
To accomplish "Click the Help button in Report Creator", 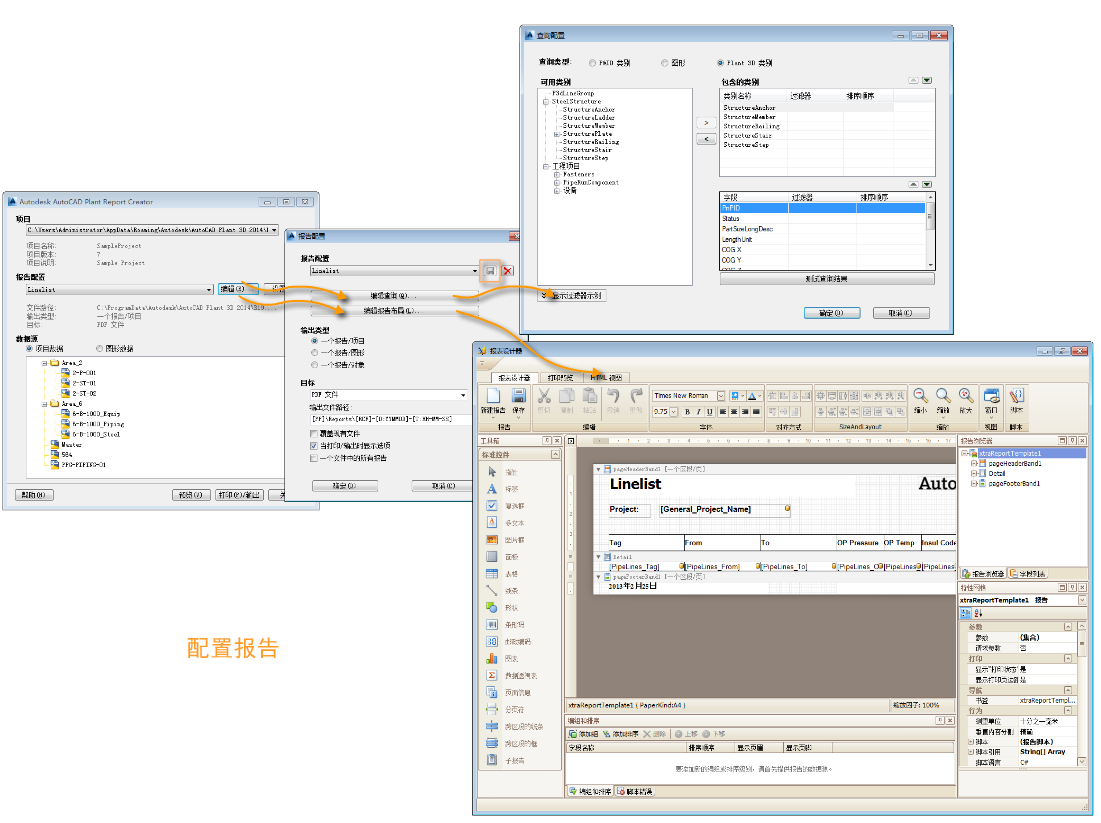I will (x=34, y=495).
